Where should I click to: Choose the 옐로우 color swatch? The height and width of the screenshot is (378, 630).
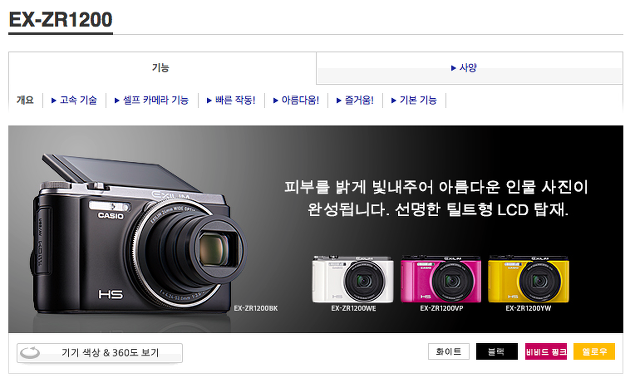coord(594,352)
